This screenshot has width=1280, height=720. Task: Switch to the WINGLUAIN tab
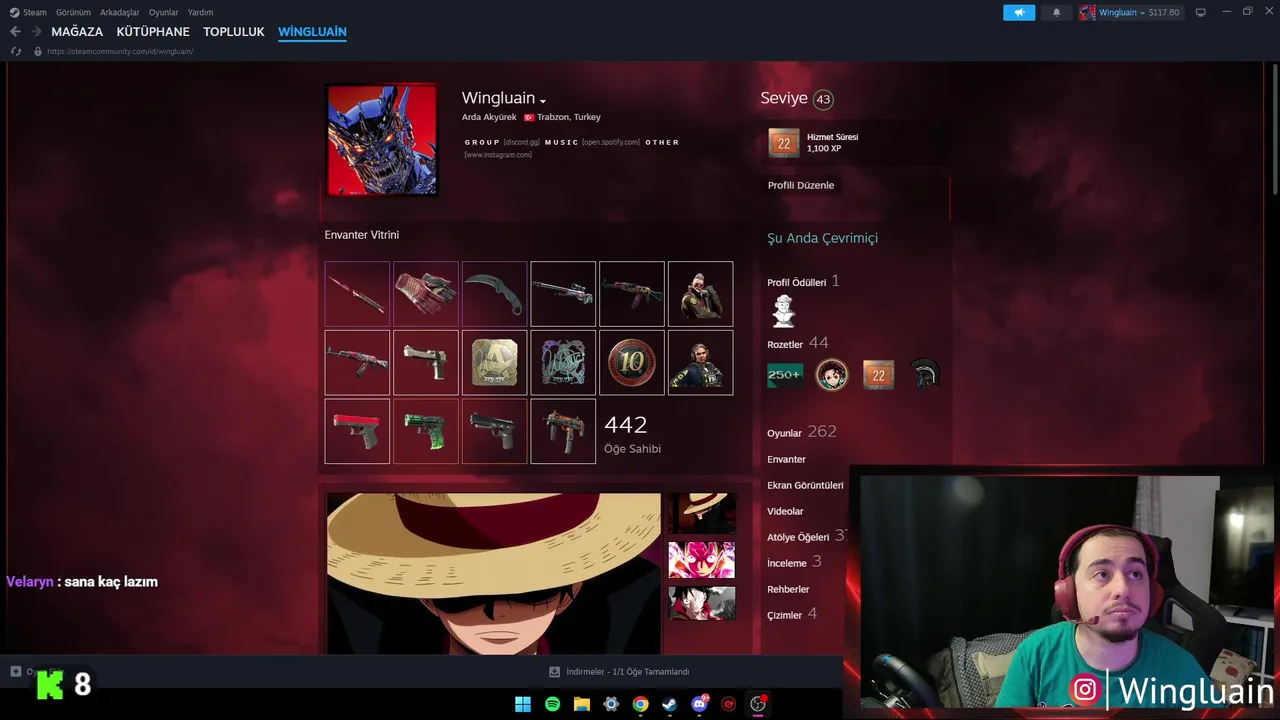click(x=312, y=32)
